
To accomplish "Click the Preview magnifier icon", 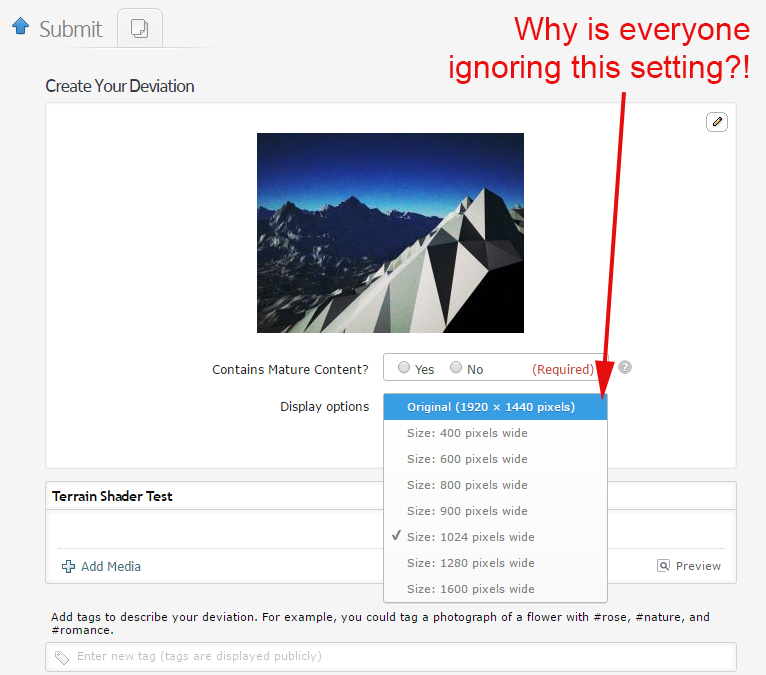I will click(x=663, y=566).
